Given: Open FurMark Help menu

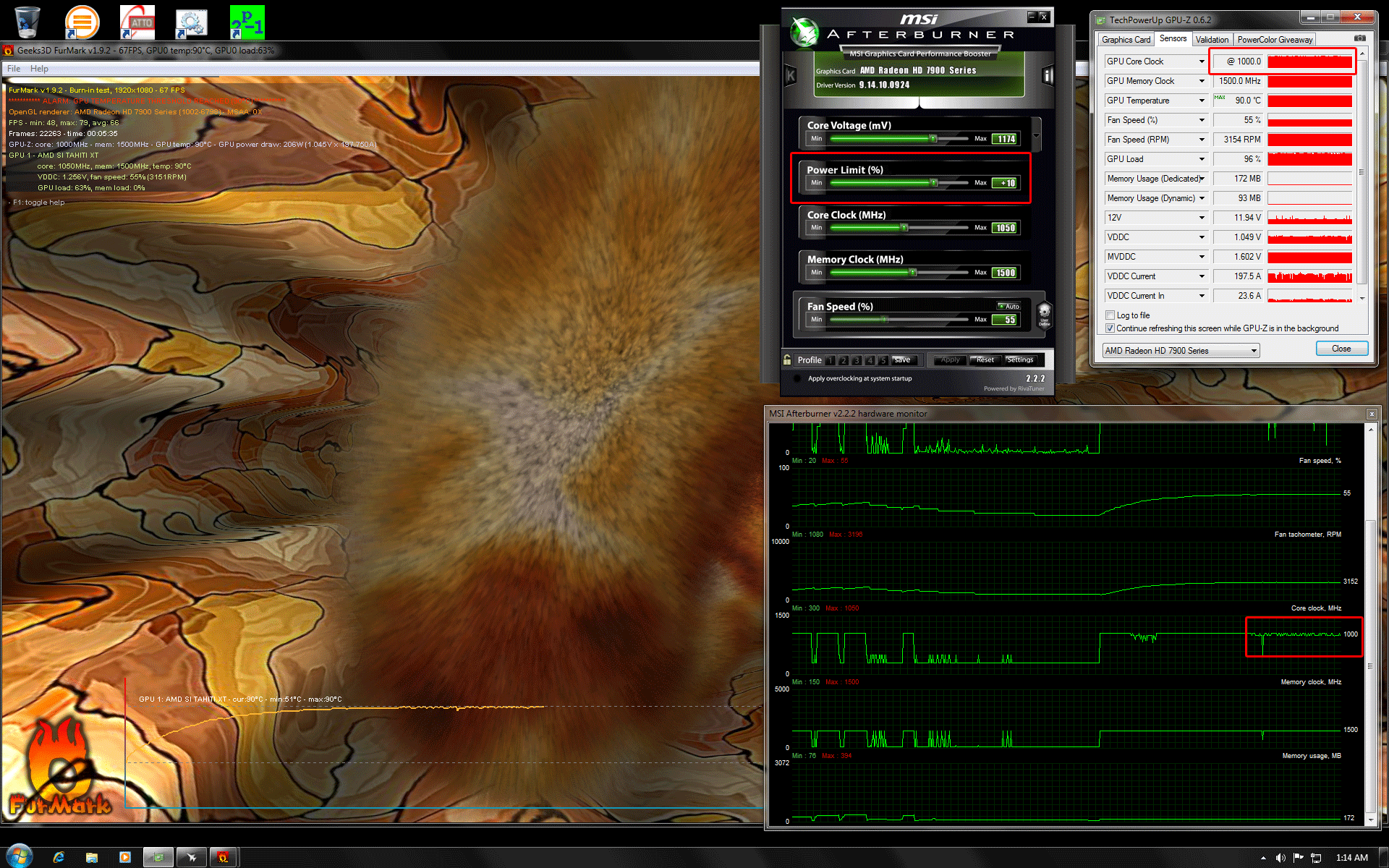Looking at the screenshot, I should point(39,69).
